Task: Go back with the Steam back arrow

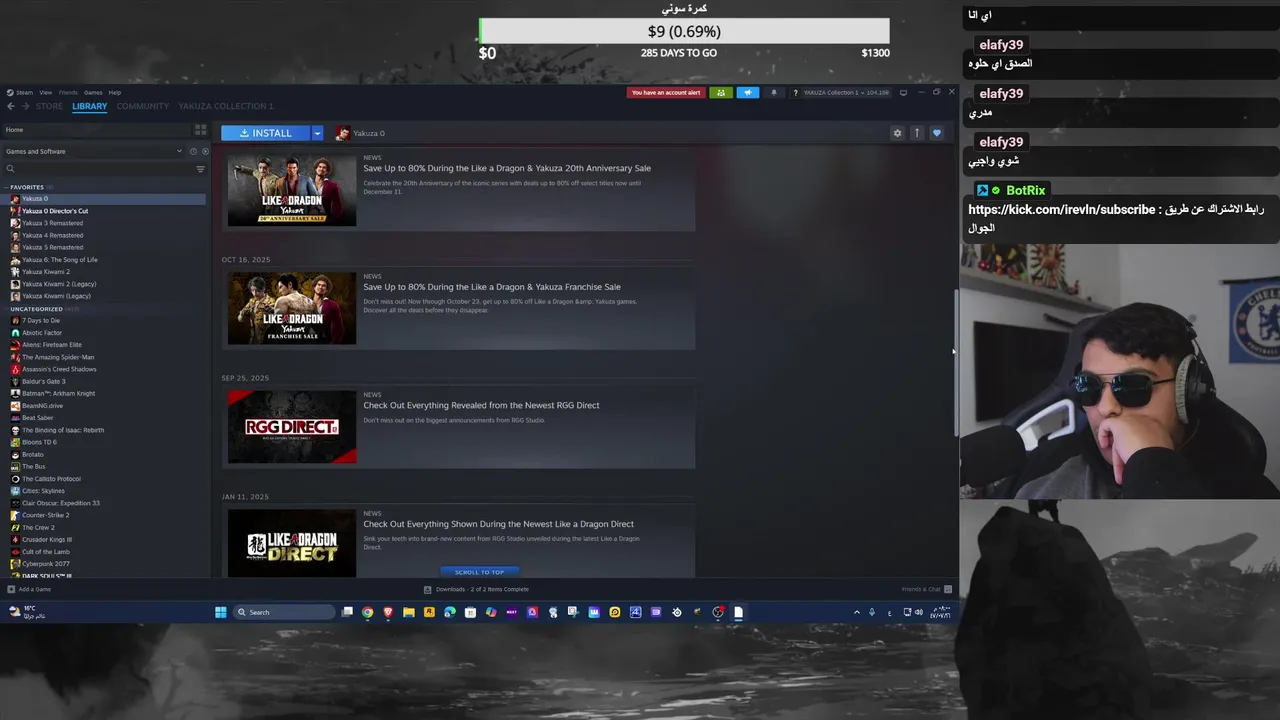Action: coord(11,106)
